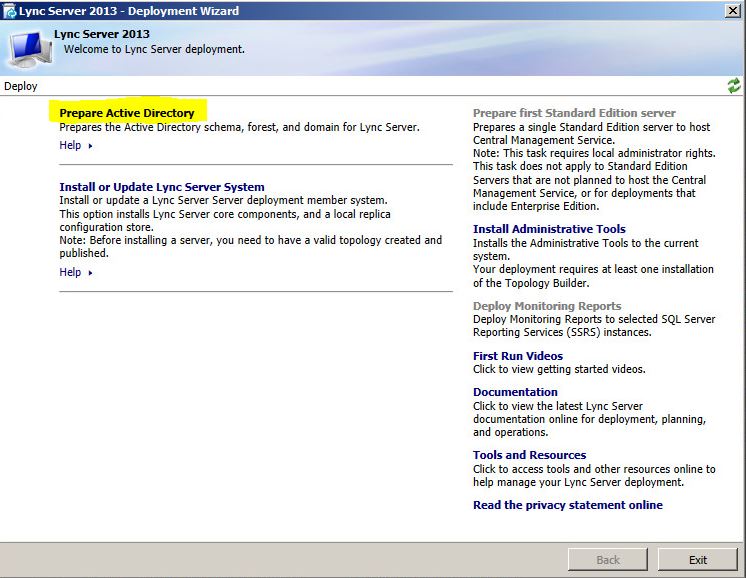Open Install Administrative Tools
Viewport: 746px width, 578px height.
coord(549,229)
